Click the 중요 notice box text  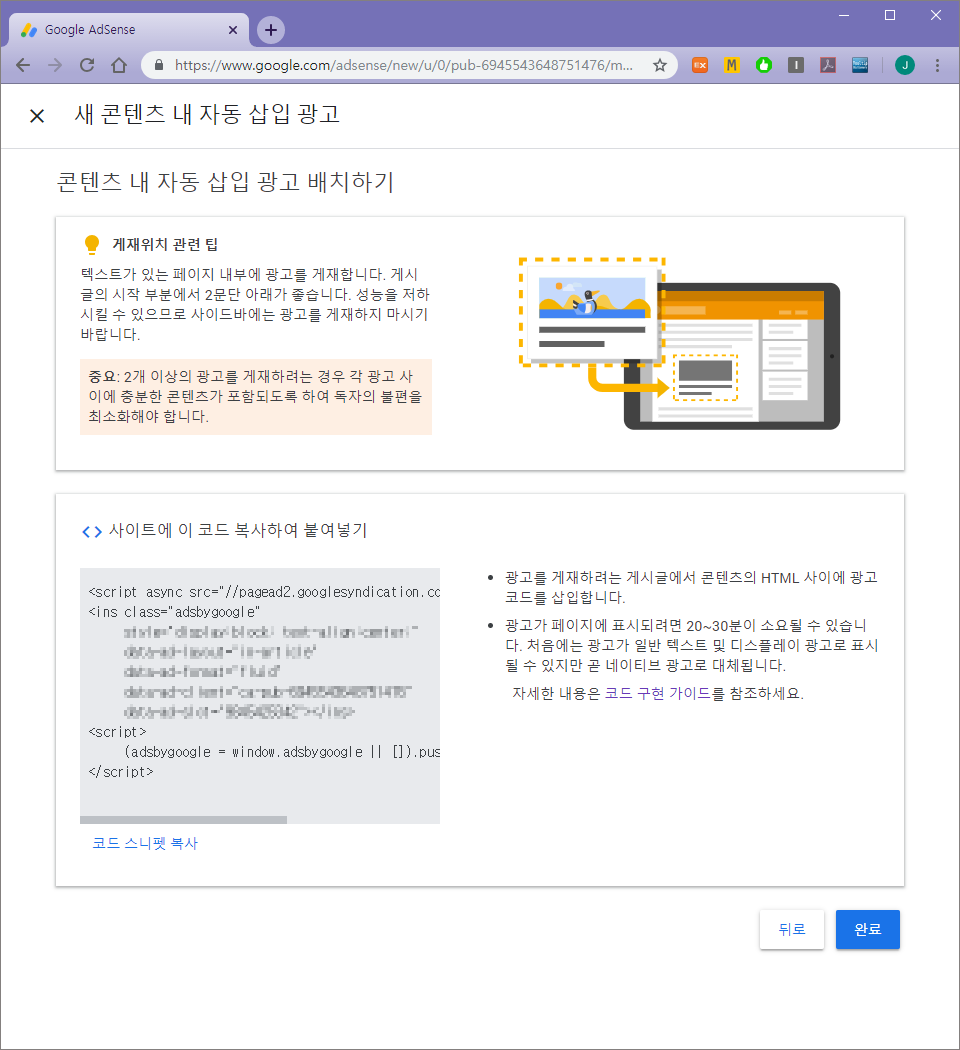(x=256, y=396)
